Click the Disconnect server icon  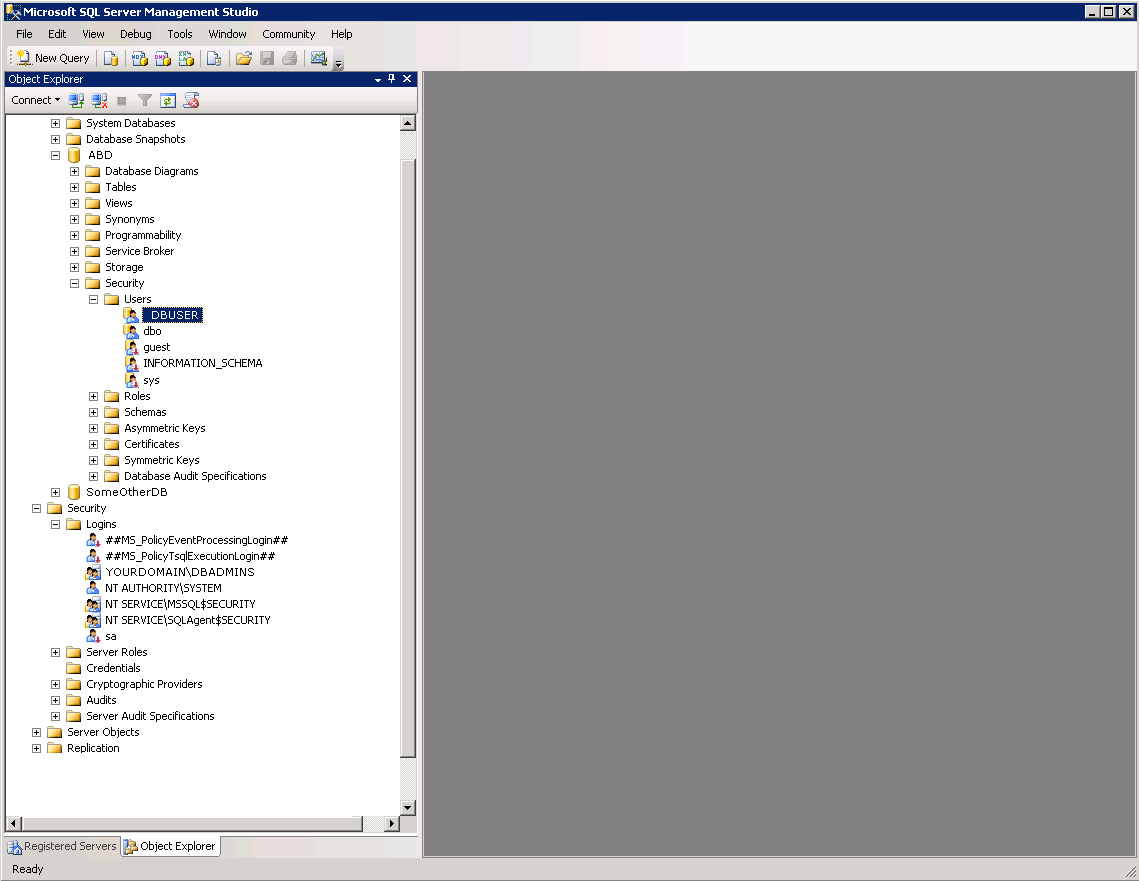click(100, 100)
